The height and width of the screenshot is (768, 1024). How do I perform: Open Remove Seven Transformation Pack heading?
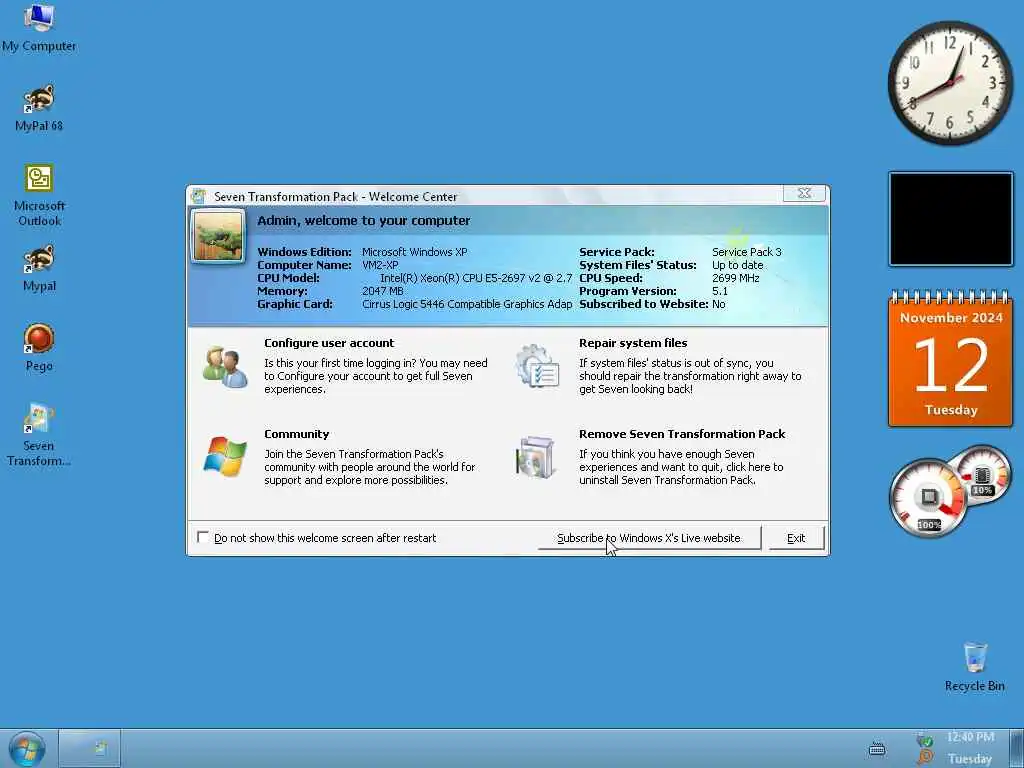[x=682, y=434]
